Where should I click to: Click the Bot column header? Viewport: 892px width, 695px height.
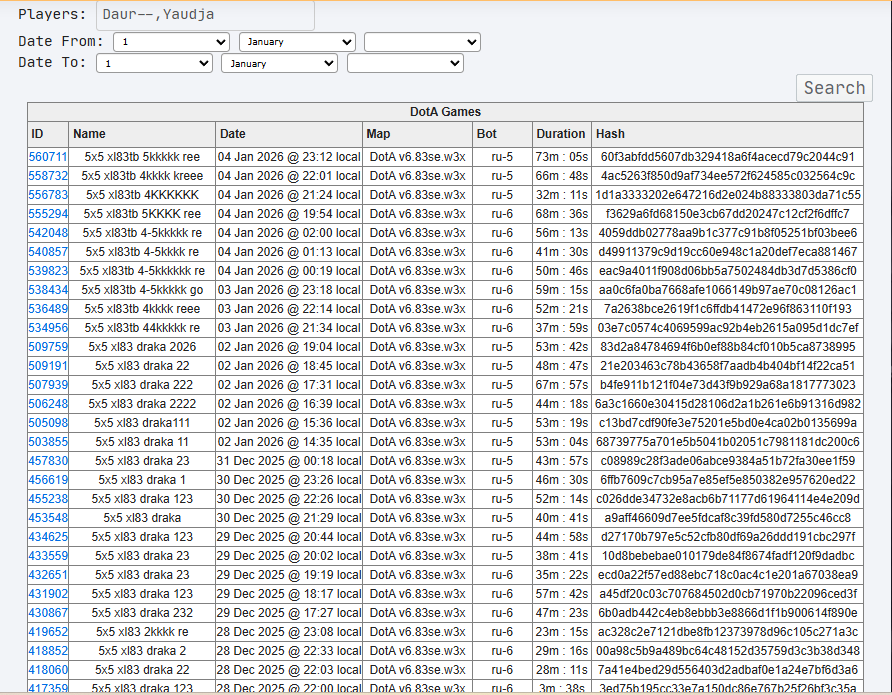click(x=502, y=134)
